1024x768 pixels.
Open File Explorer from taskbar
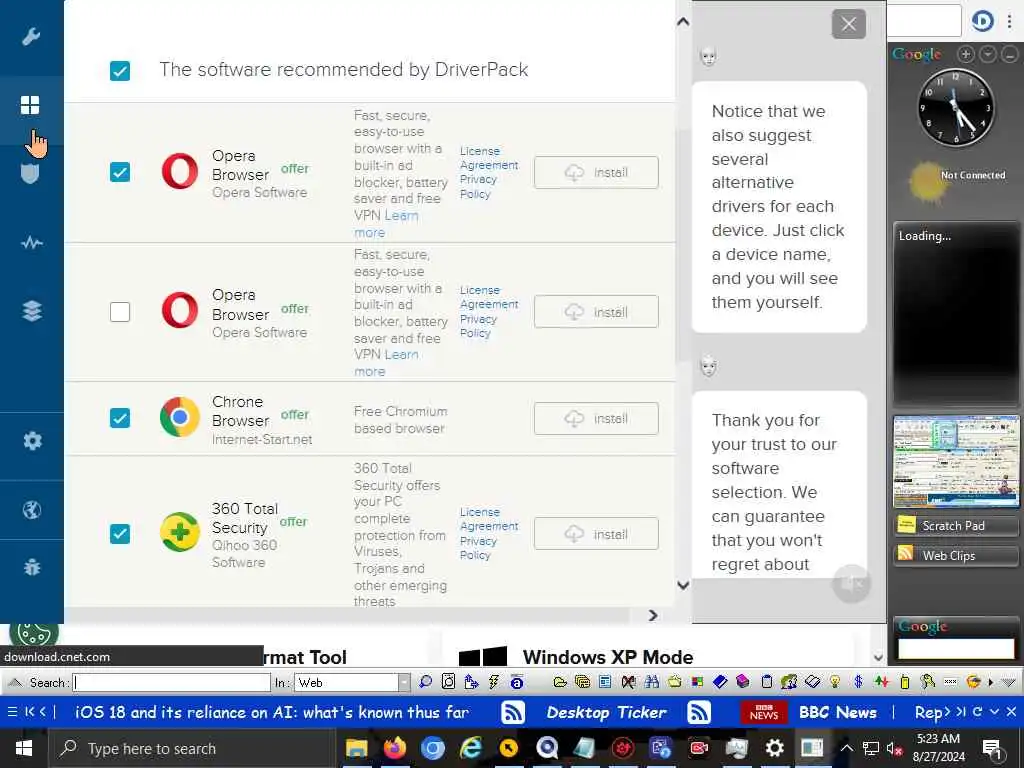click(357, 748)
